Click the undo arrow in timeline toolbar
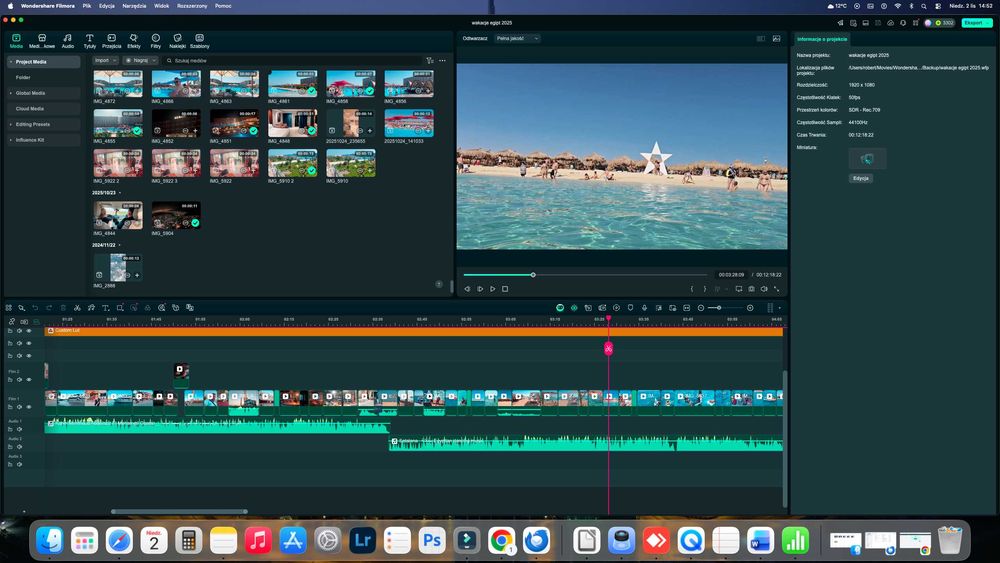 pyautogui.click(x=35, y=307)
